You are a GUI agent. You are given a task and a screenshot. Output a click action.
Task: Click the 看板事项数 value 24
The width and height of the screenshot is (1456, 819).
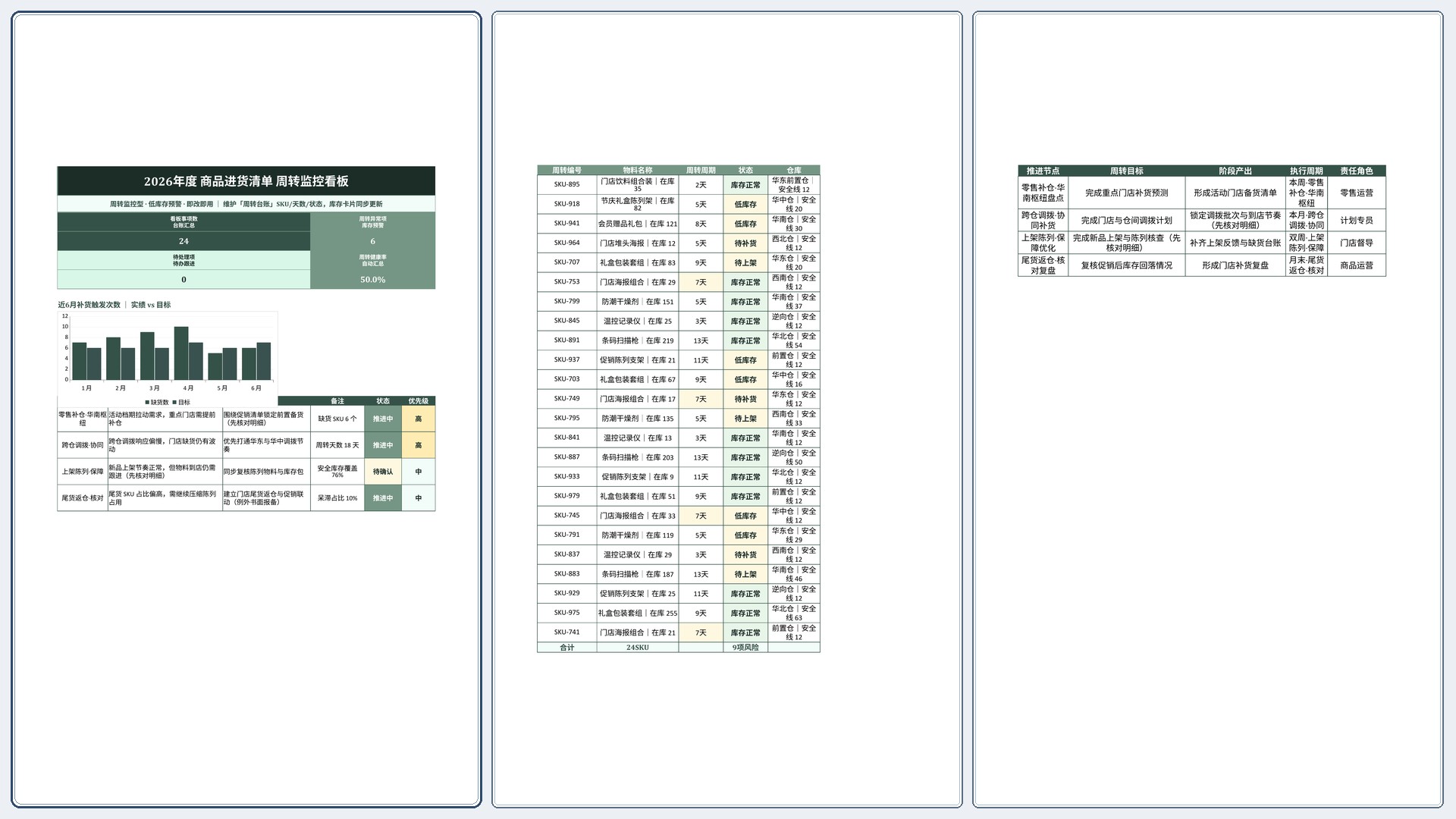pyautogui.click(x=184, y=241)
